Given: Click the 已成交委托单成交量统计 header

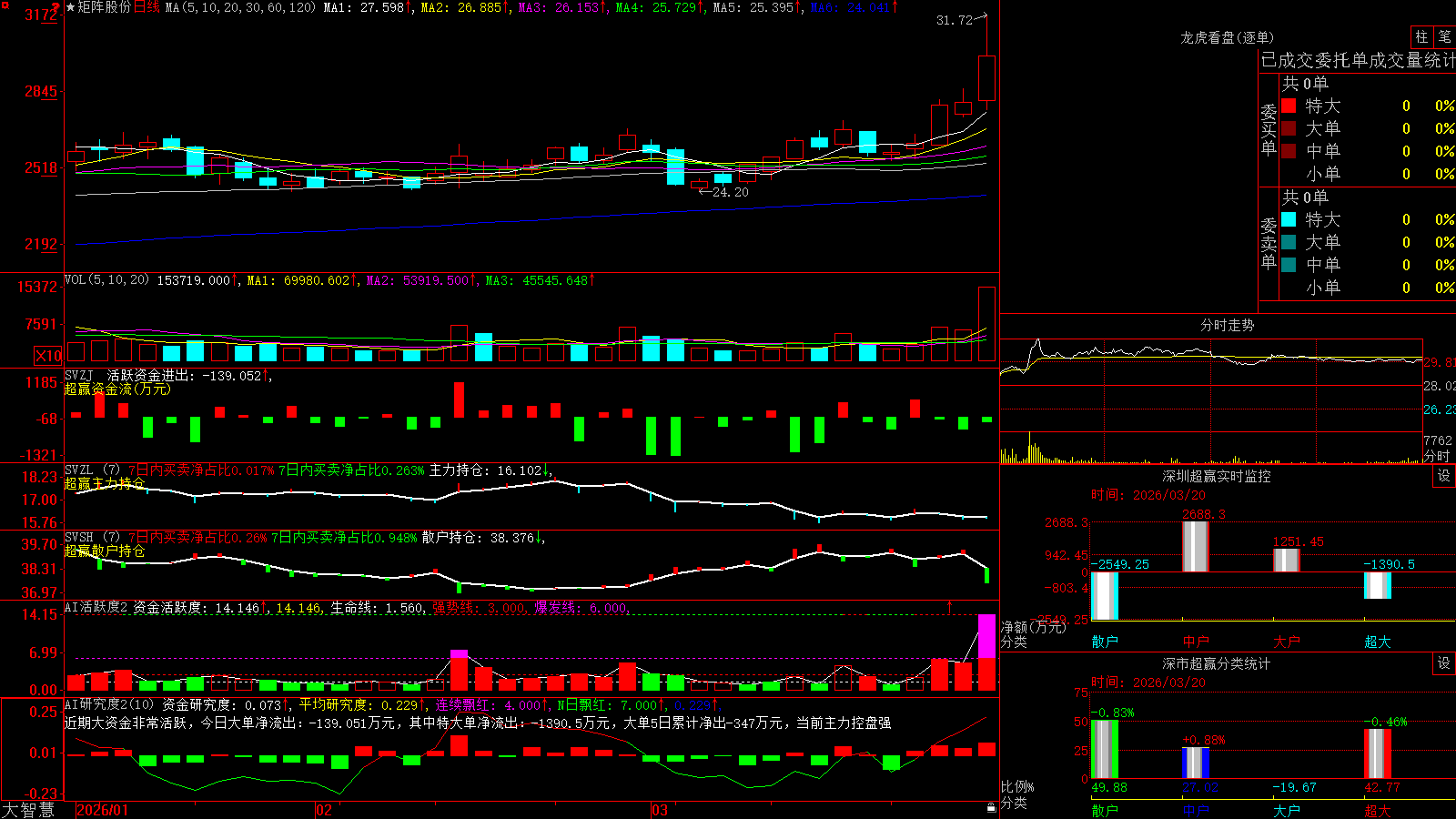Looking at the screenshot, I should click(1358, 60).
